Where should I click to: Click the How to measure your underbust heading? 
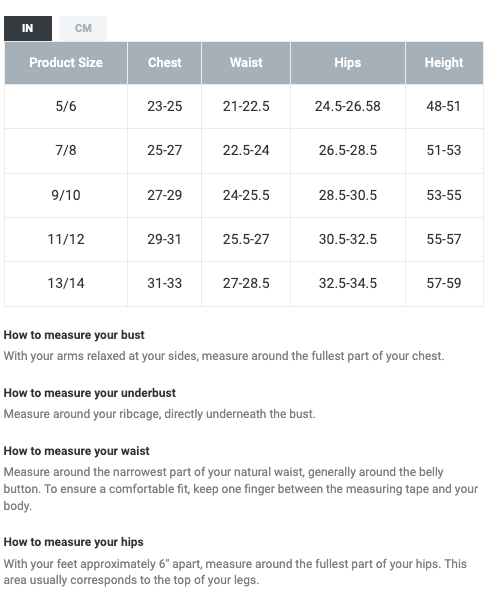tap(90, 393)
